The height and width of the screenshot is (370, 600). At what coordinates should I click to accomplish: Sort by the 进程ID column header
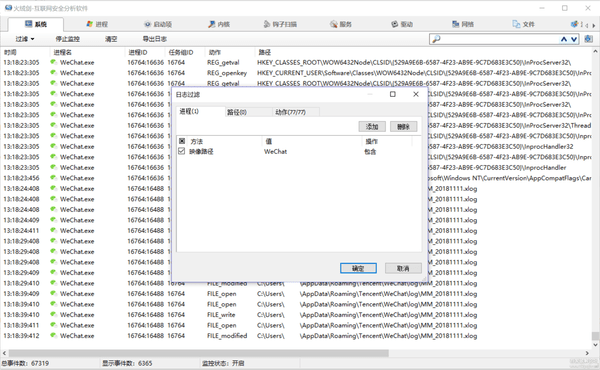click(x=137, y=52)
